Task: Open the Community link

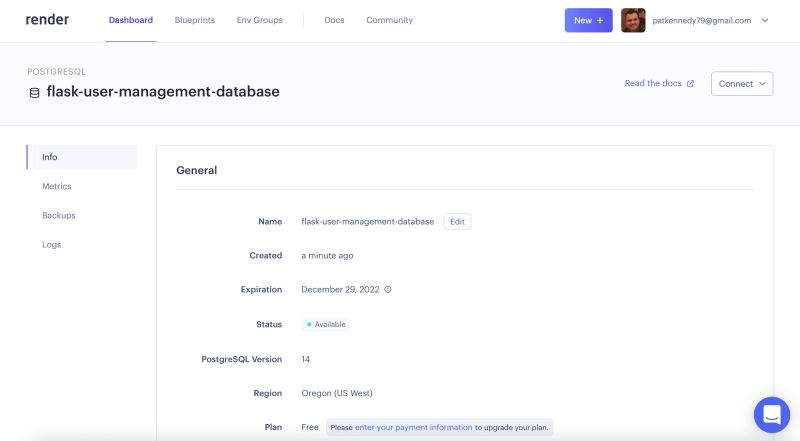Action: point(389,20)
